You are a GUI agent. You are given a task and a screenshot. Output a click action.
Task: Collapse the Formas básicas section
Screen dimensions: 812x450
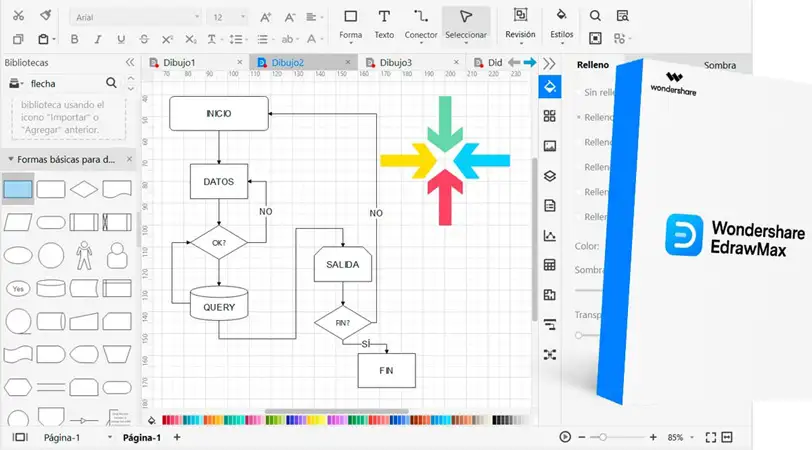(10, 159)
